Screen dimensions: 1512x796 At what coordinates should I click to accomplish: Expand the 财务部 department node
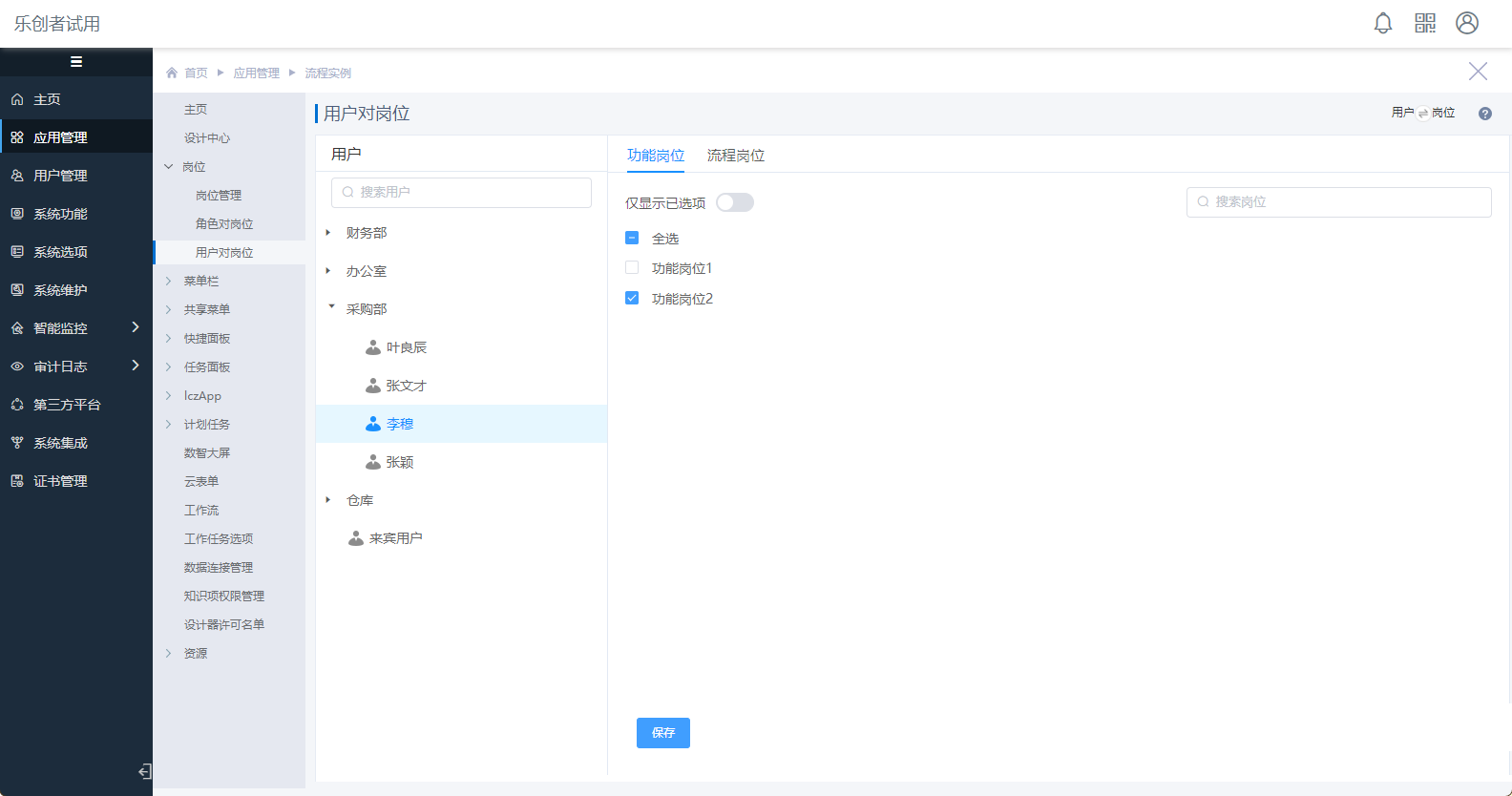tap(328, 233)
